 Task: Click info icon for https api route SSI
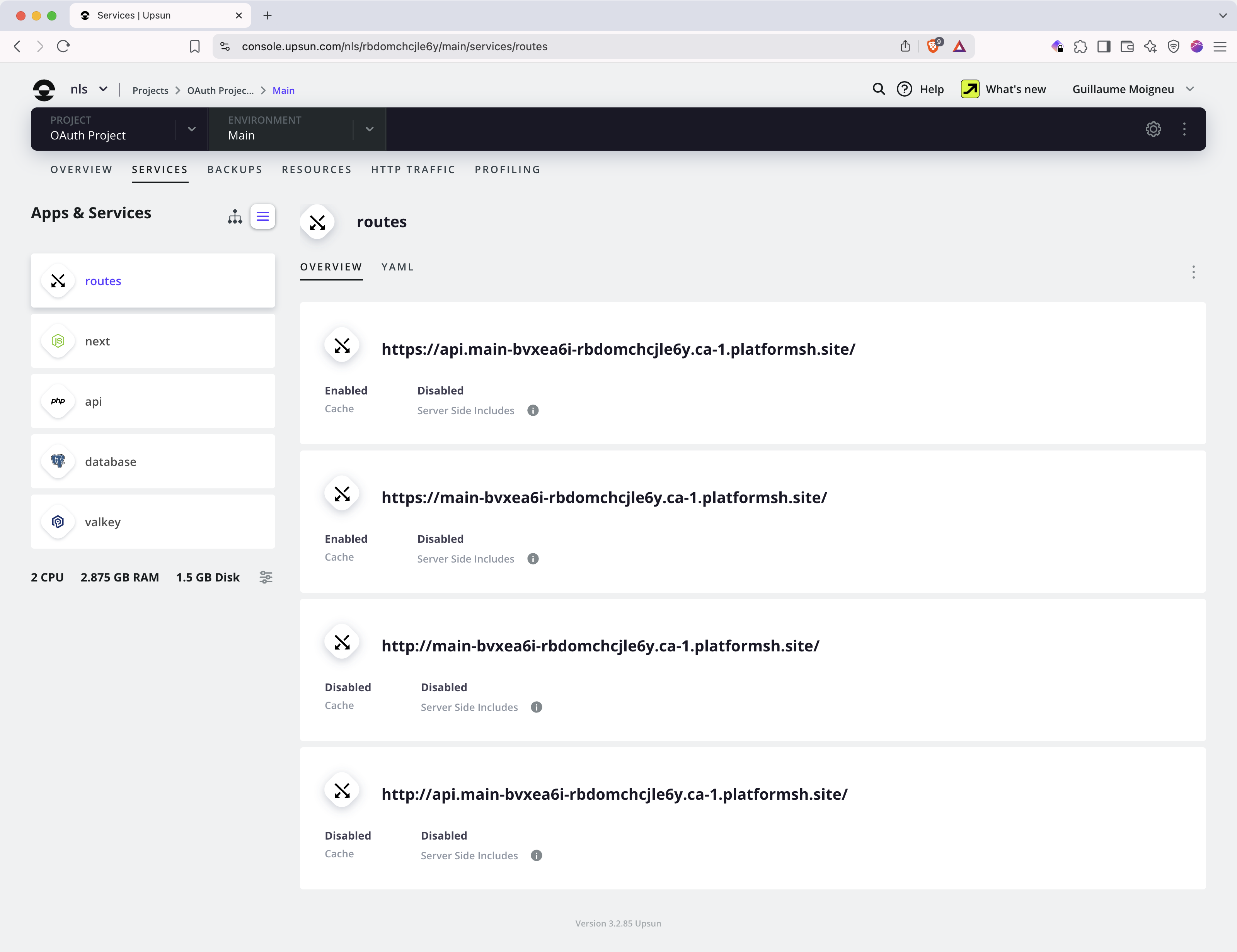pos(533,410)
